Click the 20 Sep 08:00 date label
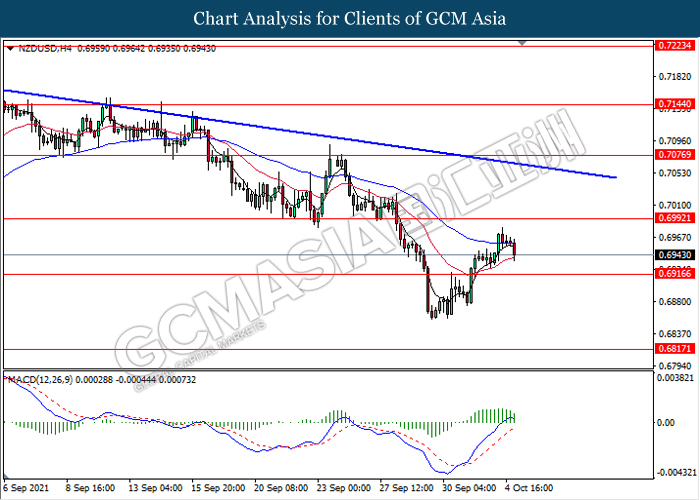700x500 pixels. tap(281, 488)
